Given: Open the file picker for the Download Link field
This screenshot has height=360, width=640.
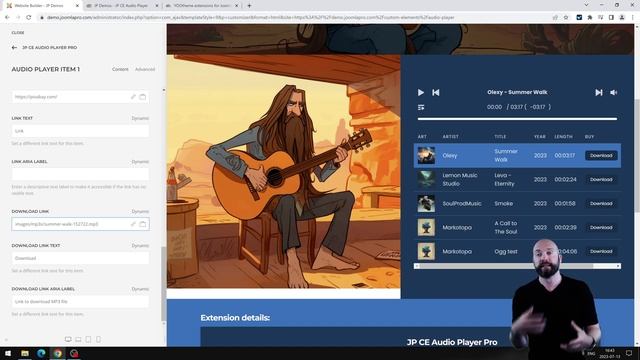Looking at the screenshot, I should (142, 224).
